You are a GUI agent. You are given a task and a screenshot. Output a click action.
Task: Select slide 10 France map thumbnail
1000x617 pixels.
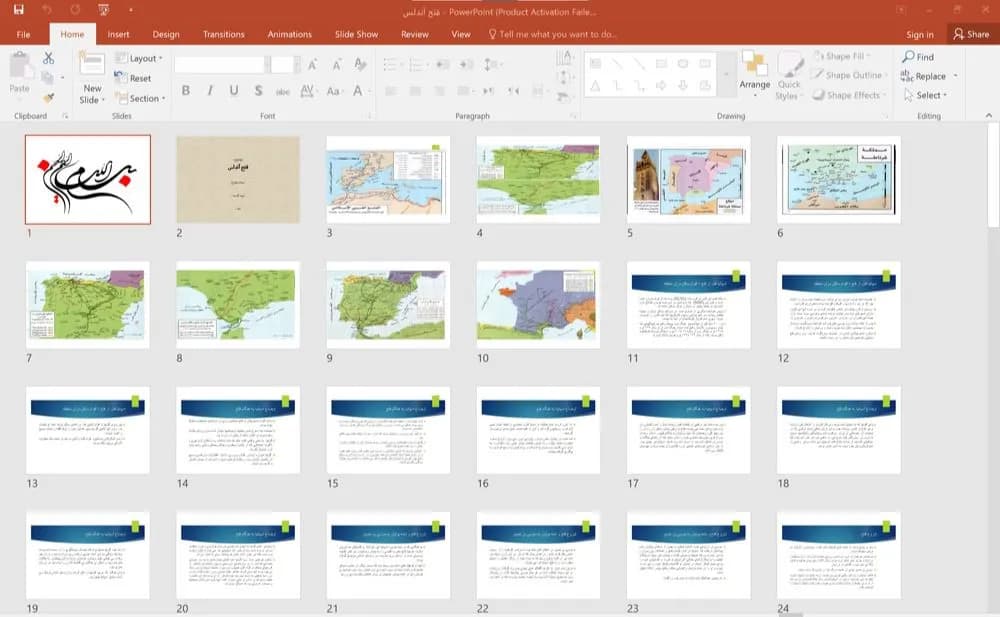pyautogui.click(x=538, y=304)
